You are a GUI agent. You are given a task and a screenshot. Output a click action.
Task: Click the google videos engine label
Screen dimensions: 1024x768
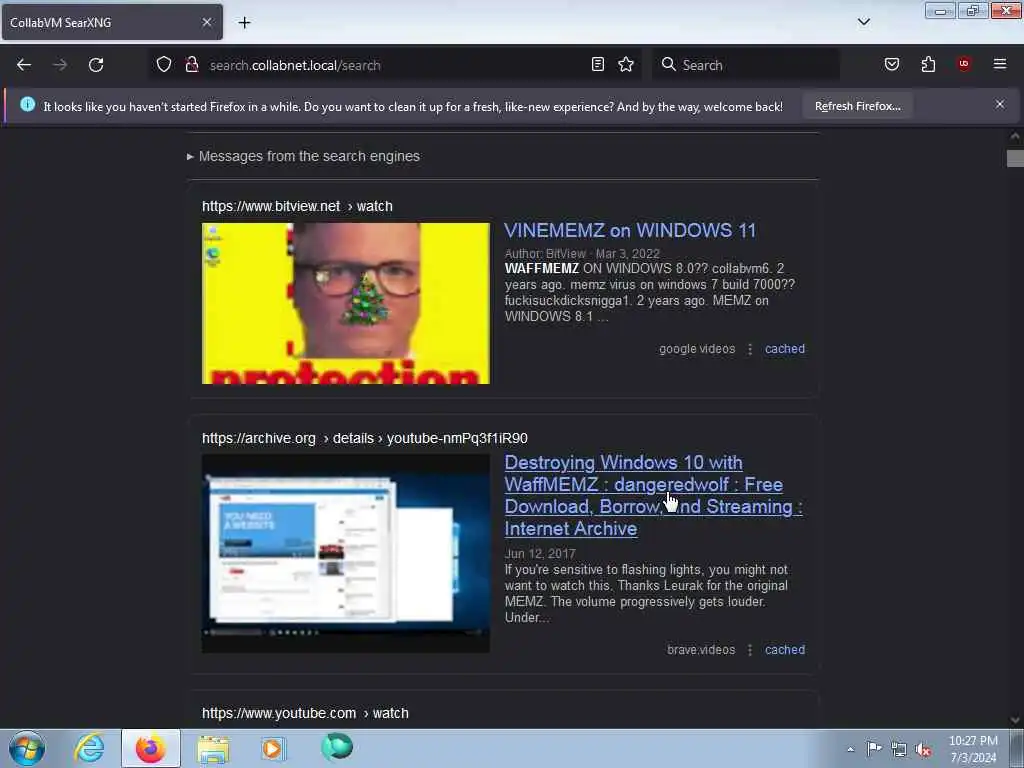(697, 349)
